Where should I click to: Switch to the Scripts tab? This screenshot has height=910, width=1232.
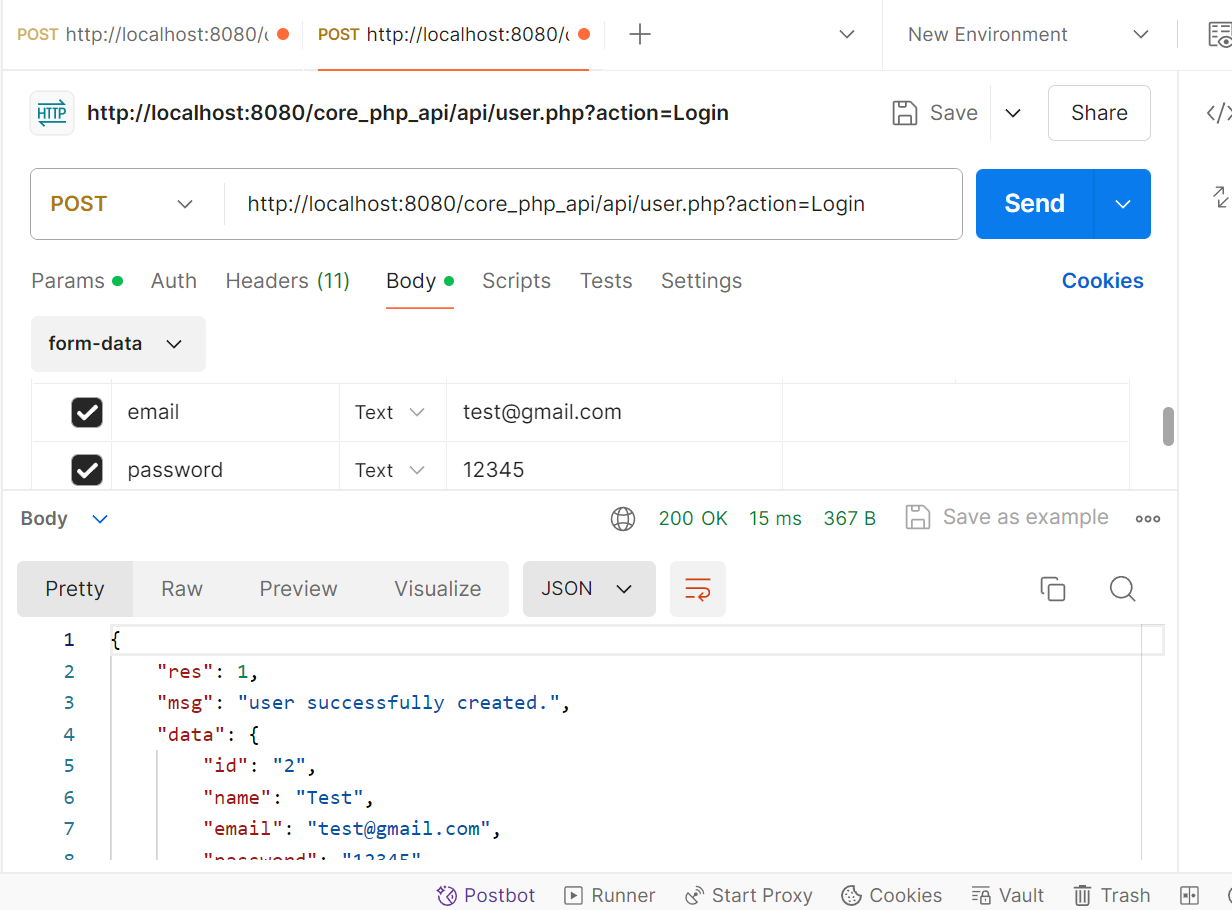[x=516, y=281]
